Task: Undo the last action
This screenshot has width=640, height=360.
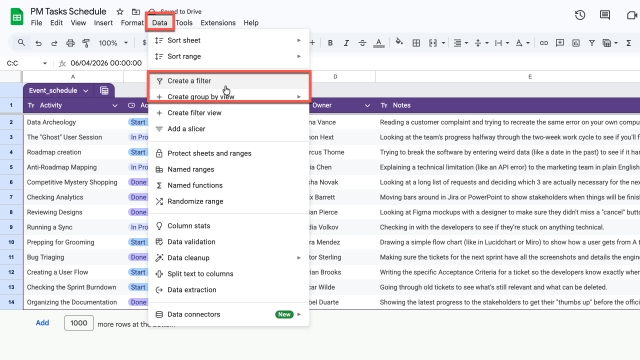Action: [38, 43]
